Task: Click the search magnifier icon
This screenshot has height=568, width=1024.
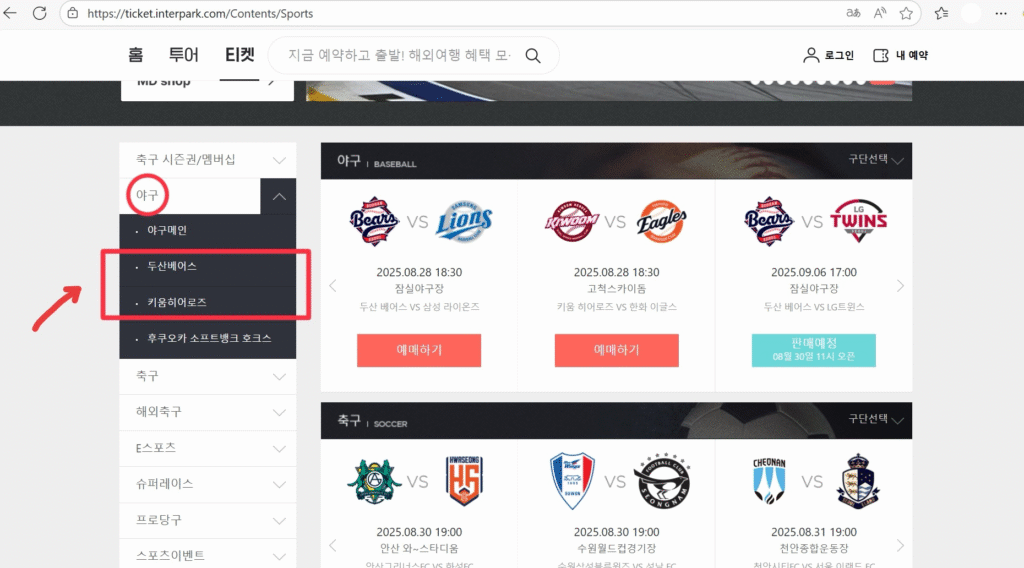Action: pyautogui.click(x=533, y=55)
